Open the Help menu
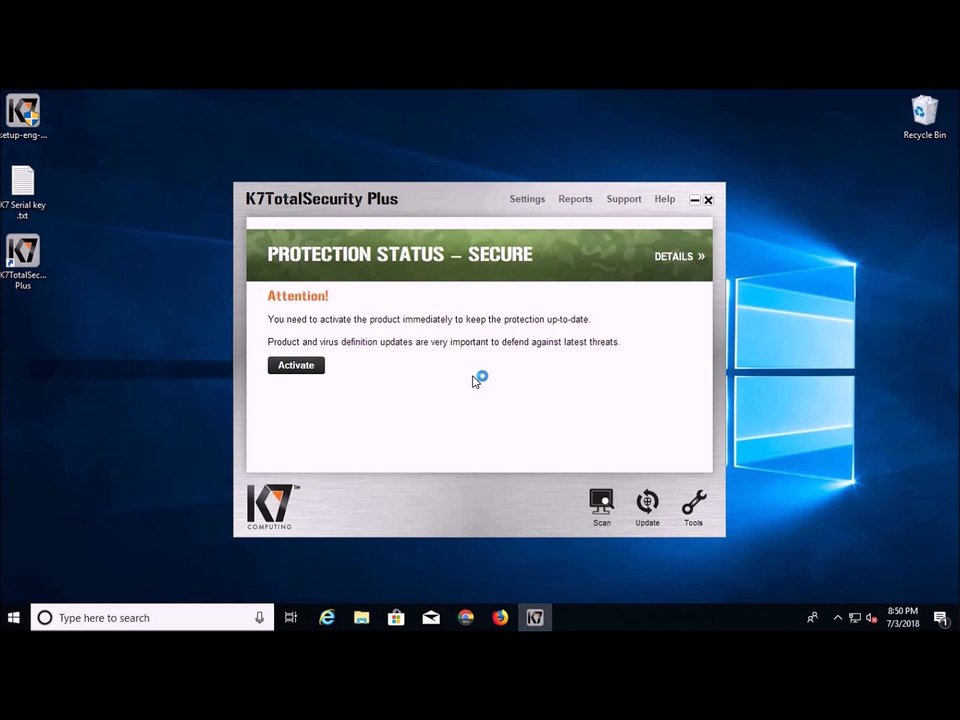The image size is (960, 720). pyautogui.click(x=664, y=199)
